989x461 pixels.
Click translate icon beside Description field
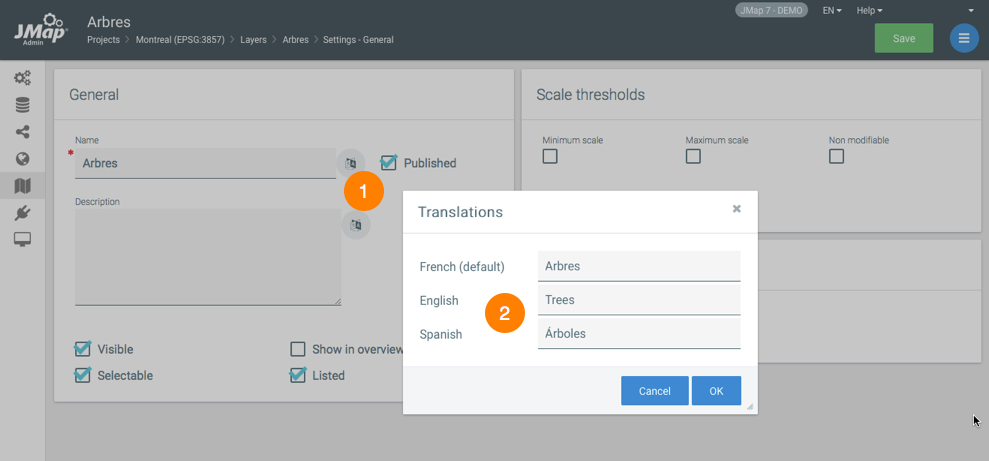[356, 225]
